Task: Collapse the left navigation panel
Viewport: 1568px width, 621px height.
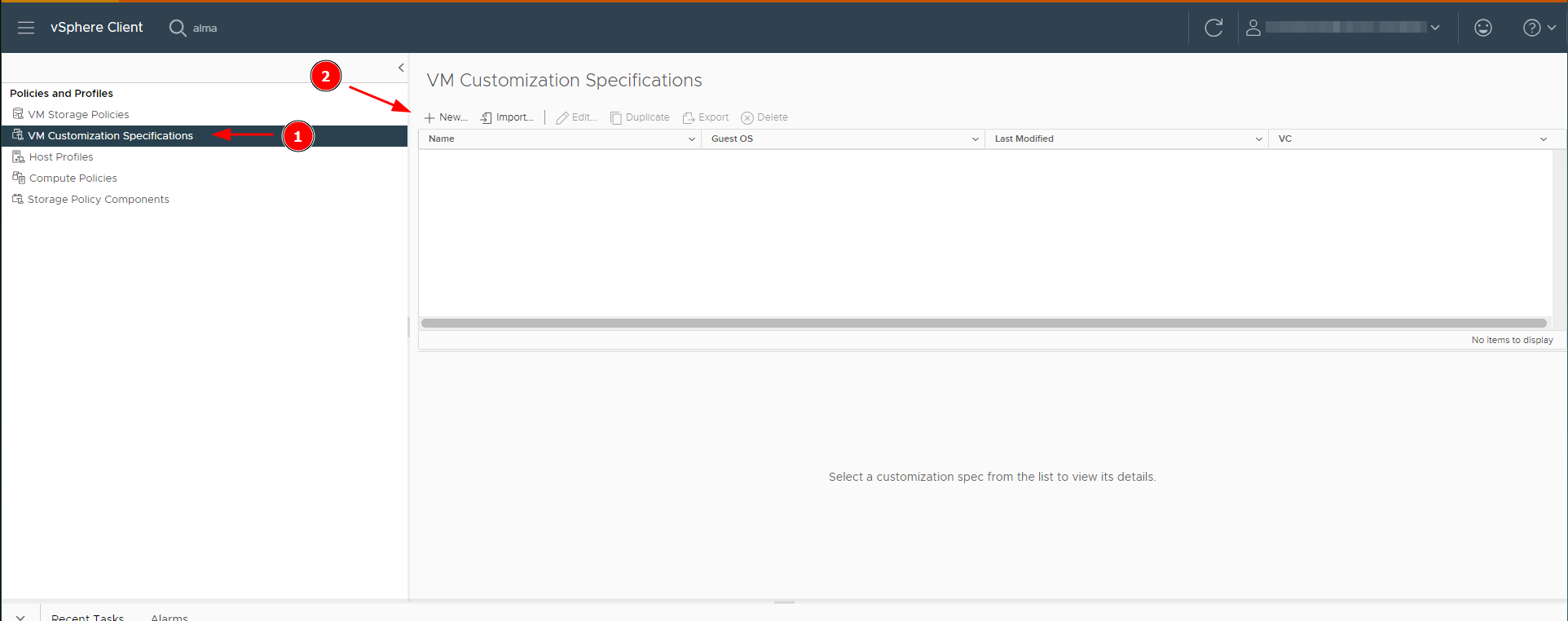Action: [401, 68]
